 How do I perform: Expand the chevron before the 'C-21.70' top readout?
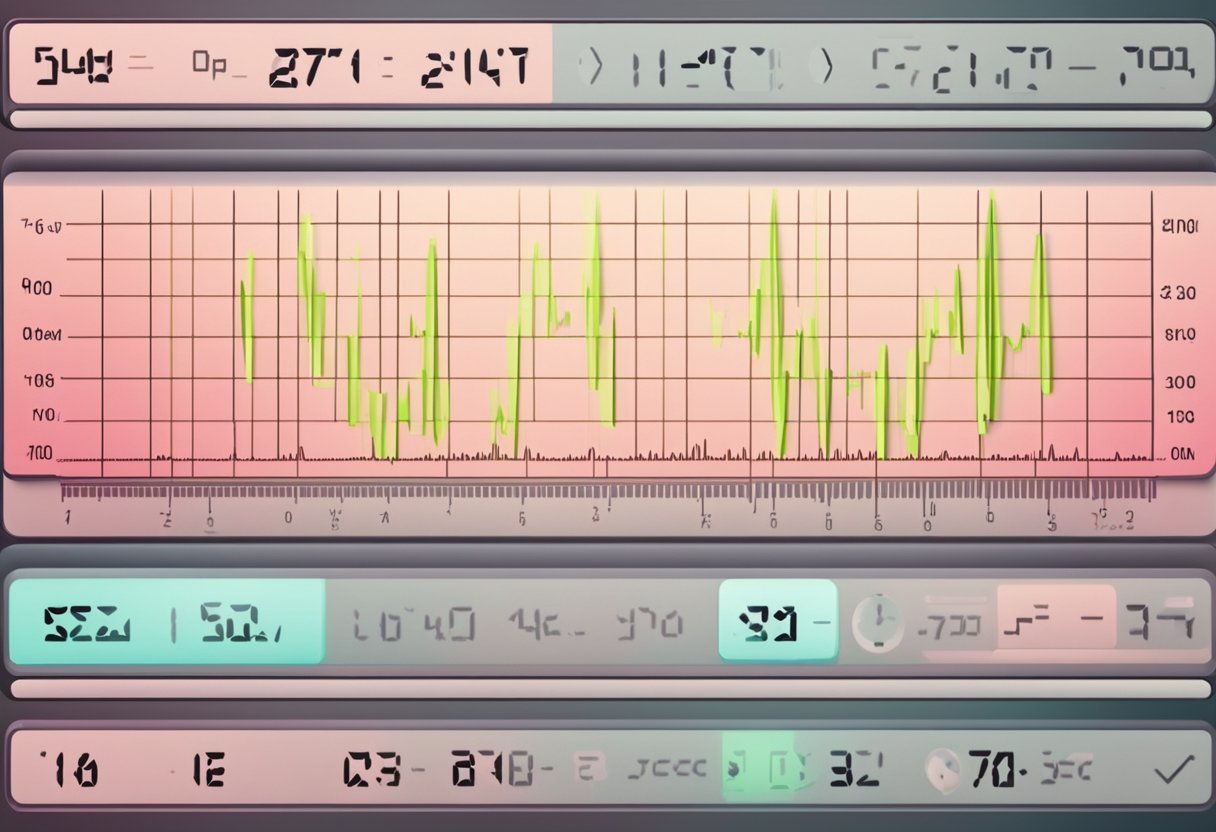[824, 68]
